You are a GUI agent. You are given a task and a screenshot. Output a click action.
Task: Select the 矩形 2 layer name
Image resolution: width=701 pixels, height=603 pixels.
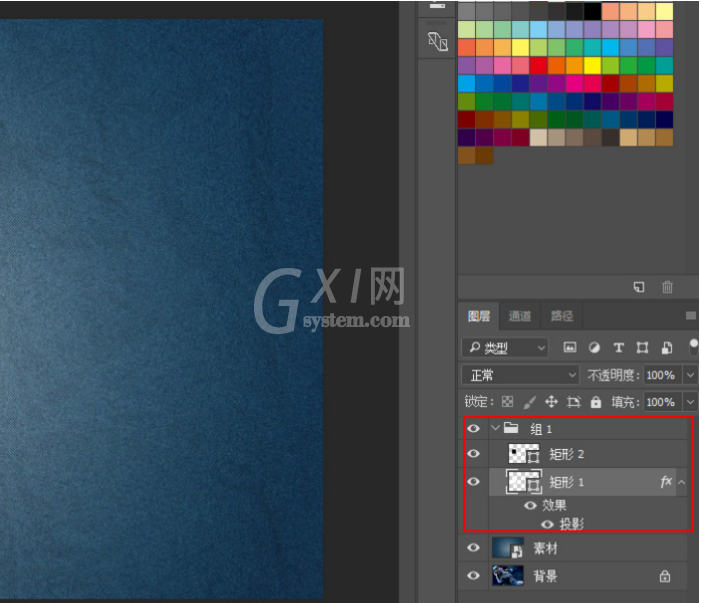click(x=566, y=454)
